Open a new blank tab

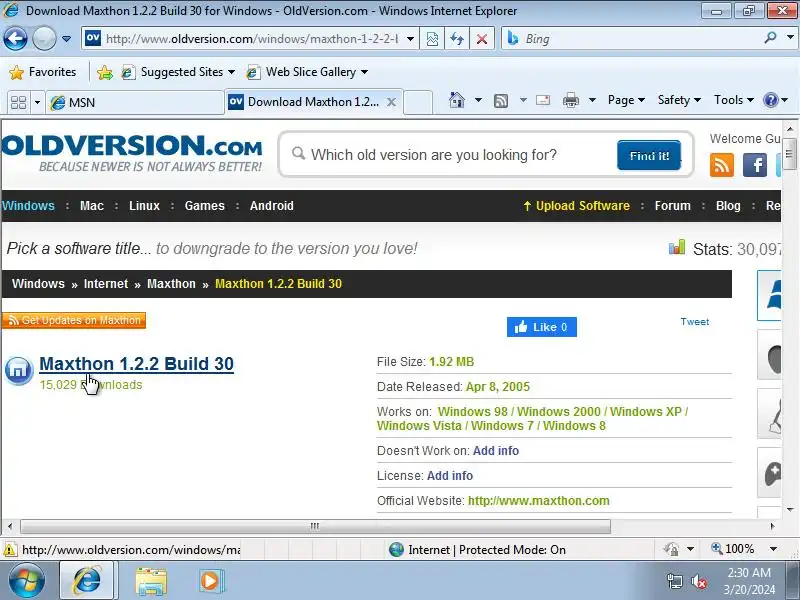click(x=418, y=102)
